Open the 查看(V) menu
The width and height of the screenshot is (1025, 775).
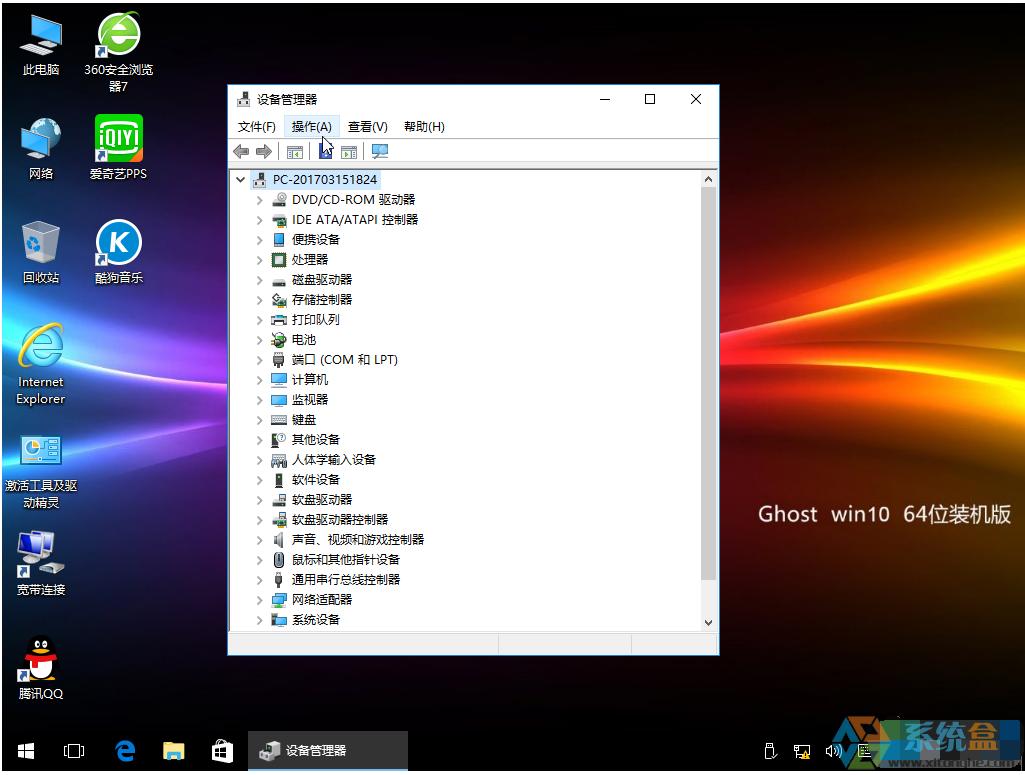click(x=367, y=127)
